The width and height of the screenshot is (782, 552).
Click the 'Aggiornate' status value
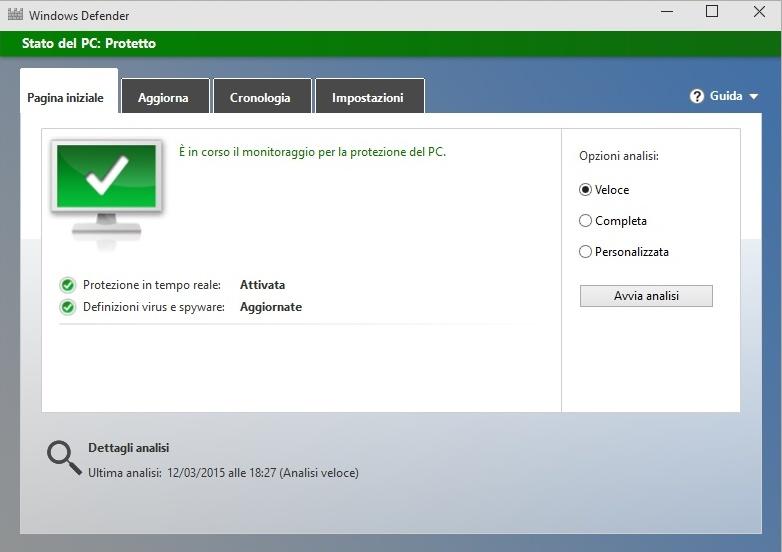pyautogui.click(x=271, y=307)
